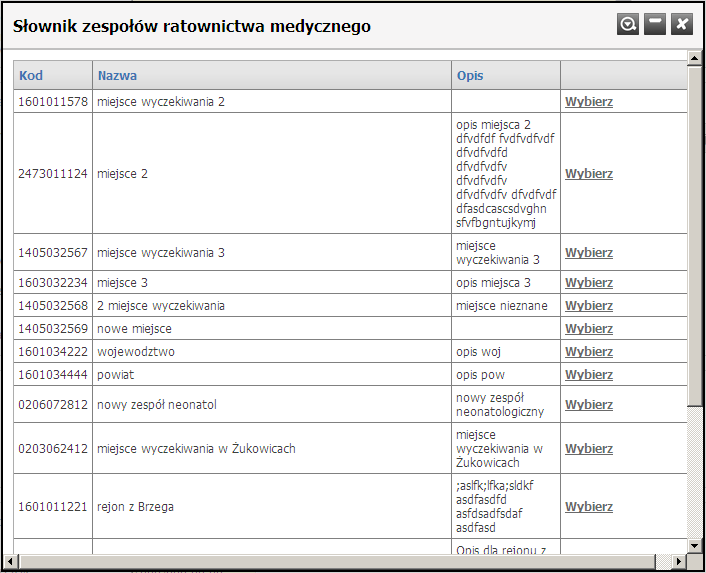Viewport: 706px width, 573px height.
Task: Choose Wybierz for nowe miejsce
Action: click(589, 329)
